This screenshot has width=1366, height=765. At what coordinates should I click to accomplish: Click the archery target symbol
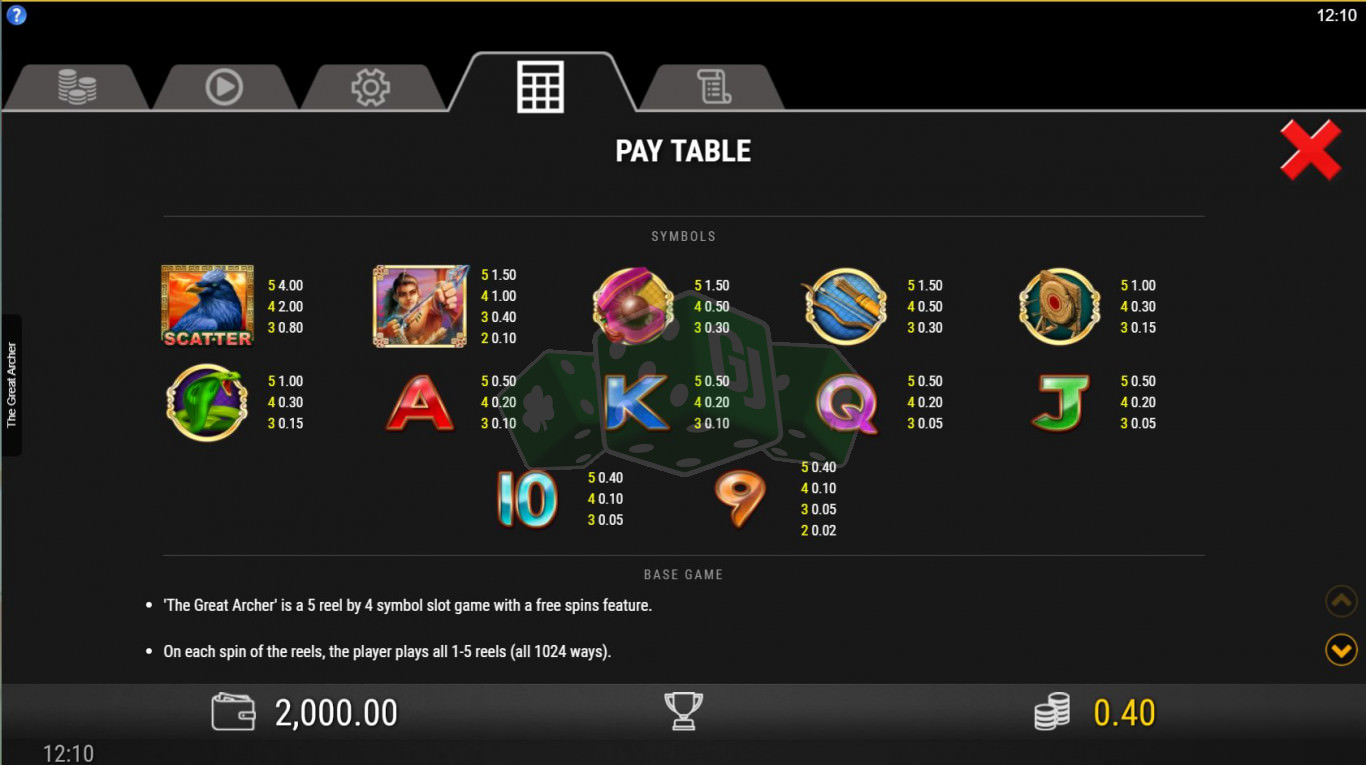point(1059,306)
